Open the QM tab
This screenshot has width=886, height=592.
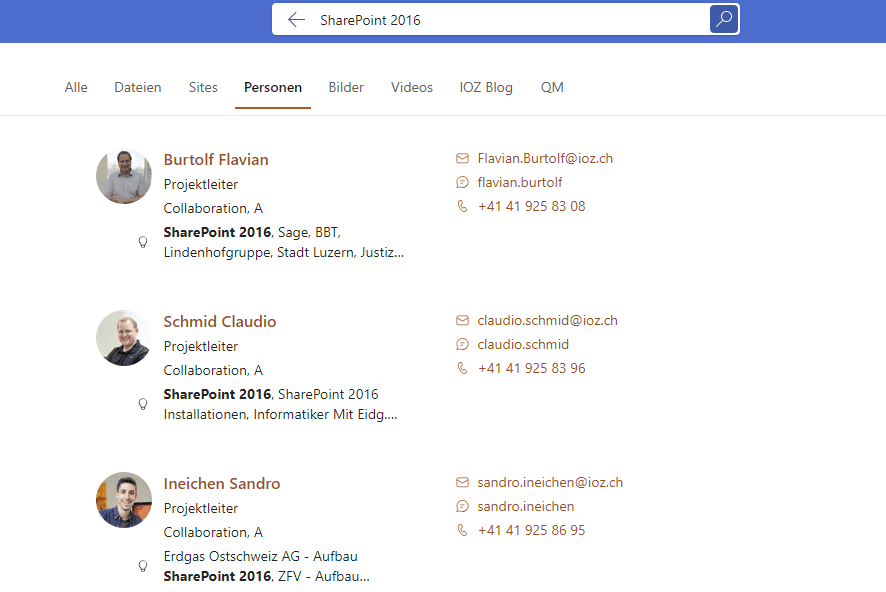coord(552,88)
